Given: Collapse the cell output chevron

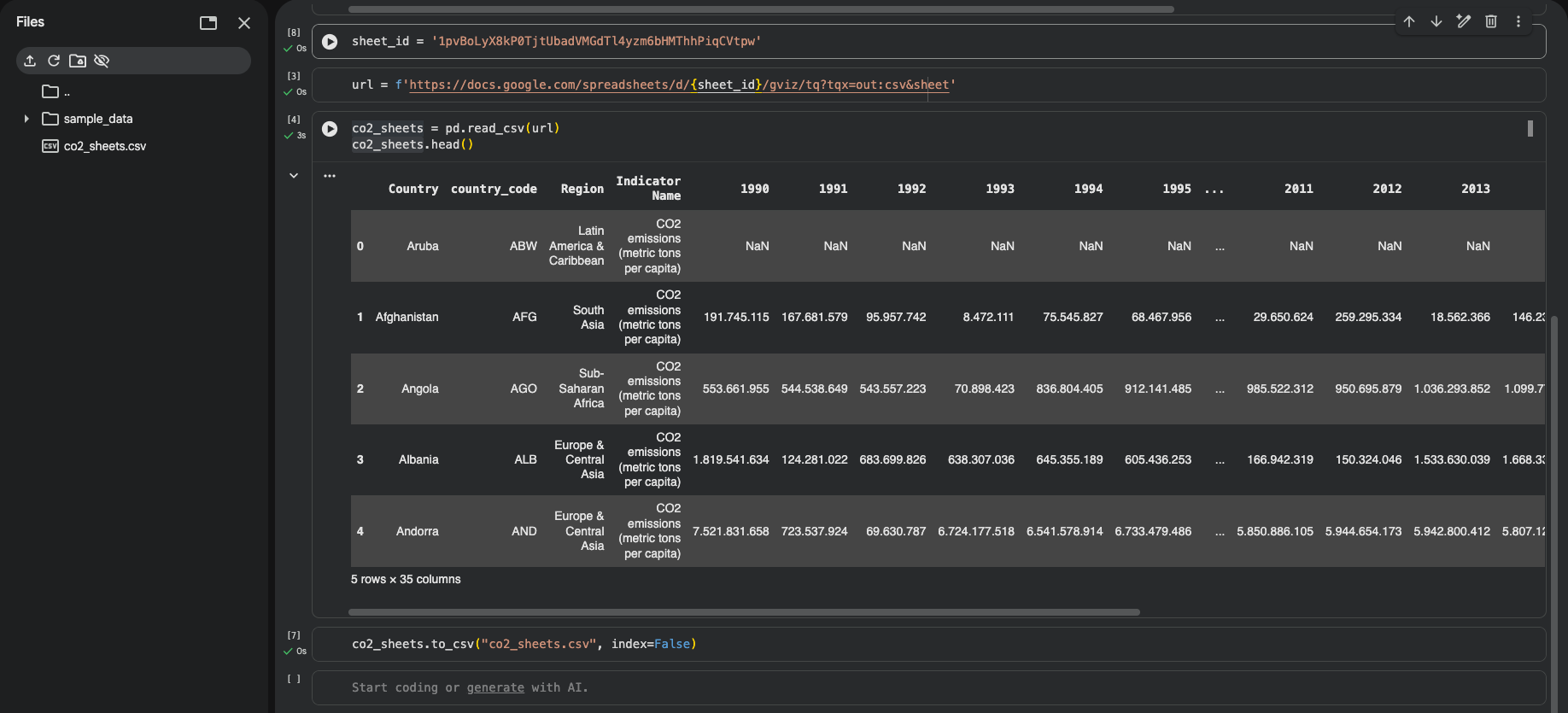Looking at the screenshot, I should (x=294, y=176).
